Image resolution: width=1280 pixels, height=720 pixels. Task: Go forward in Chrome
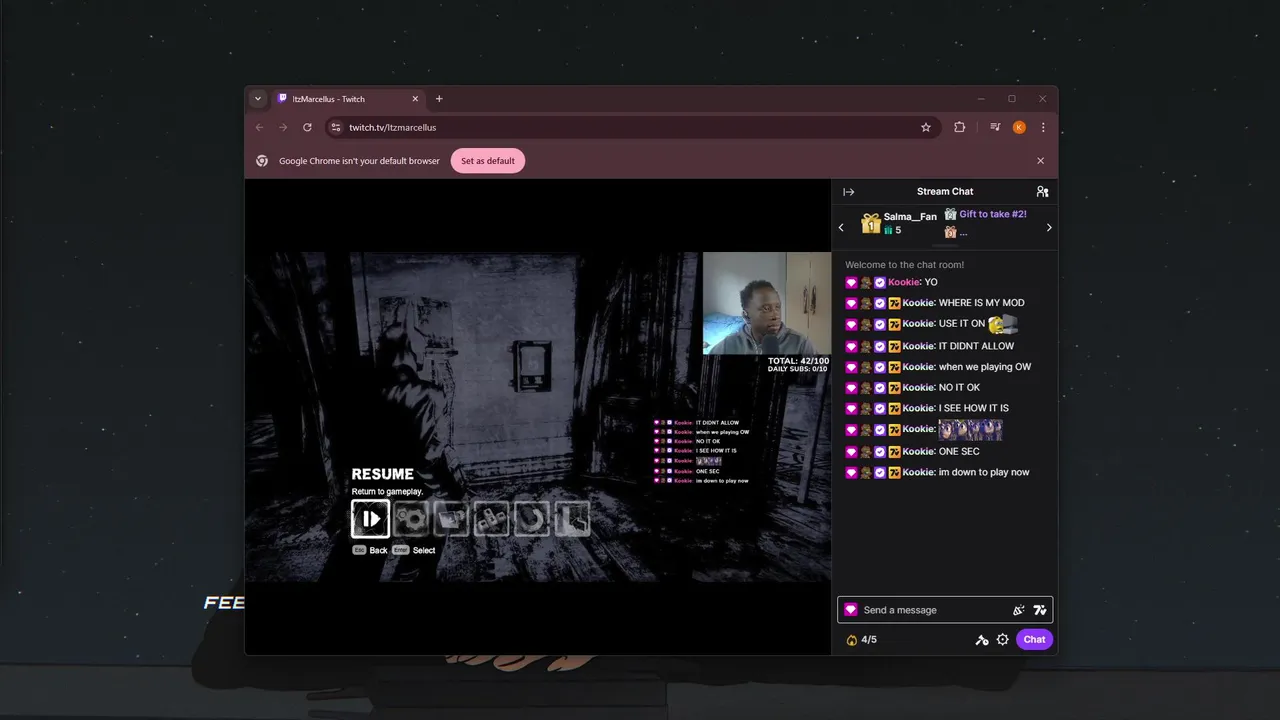(283, 128)
